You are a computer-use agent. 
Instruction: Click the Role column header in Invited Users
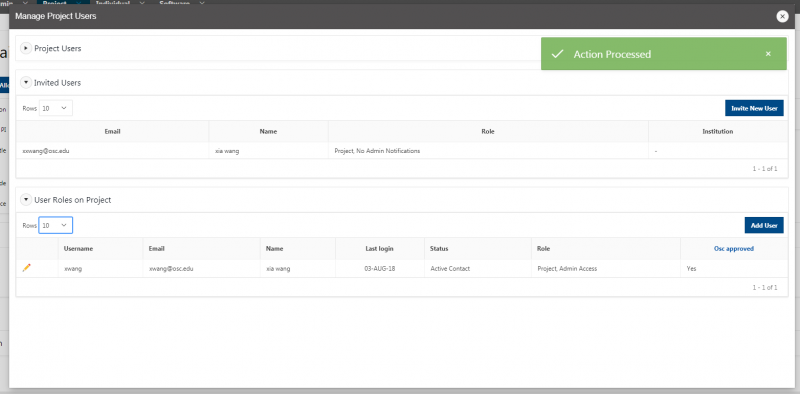pos(488,131)
